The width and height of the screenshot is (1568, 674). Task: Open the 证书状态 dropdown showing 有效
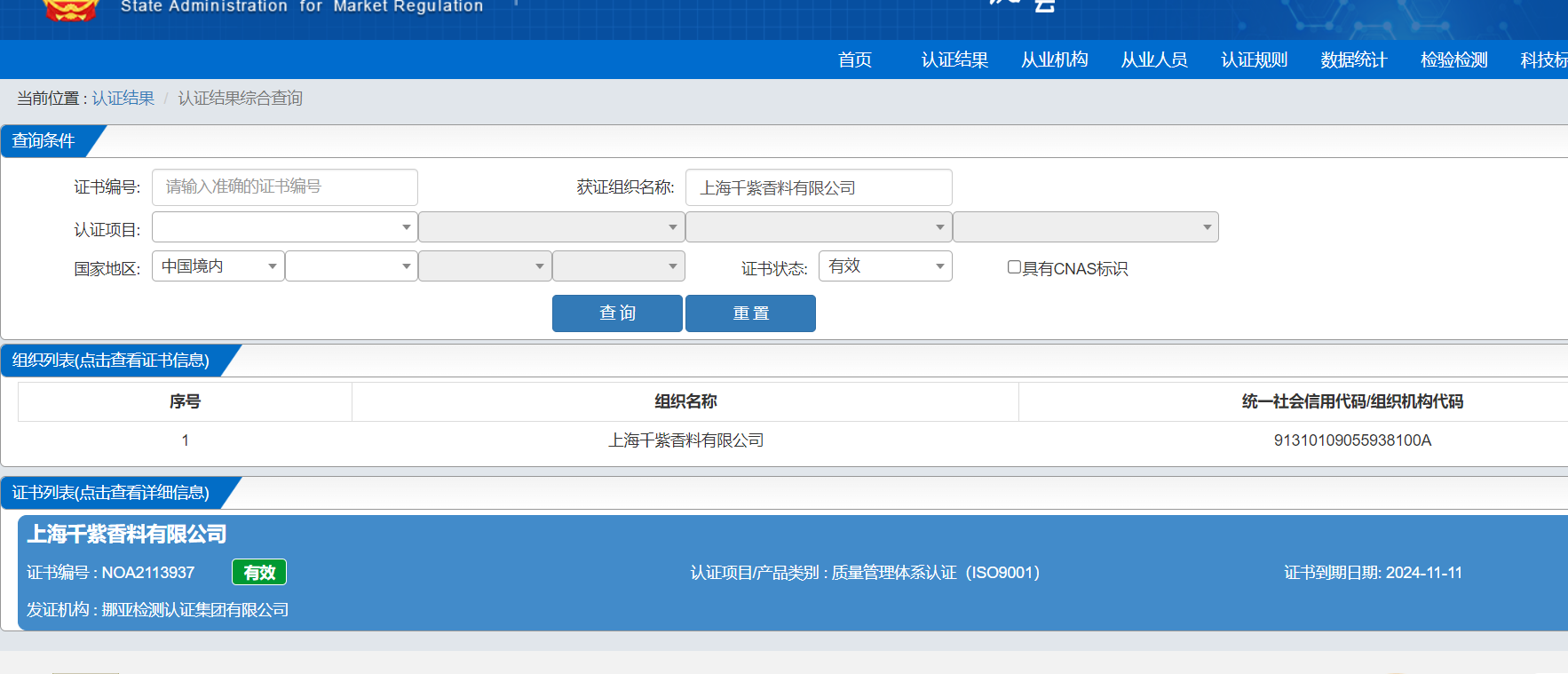(885, 266)
